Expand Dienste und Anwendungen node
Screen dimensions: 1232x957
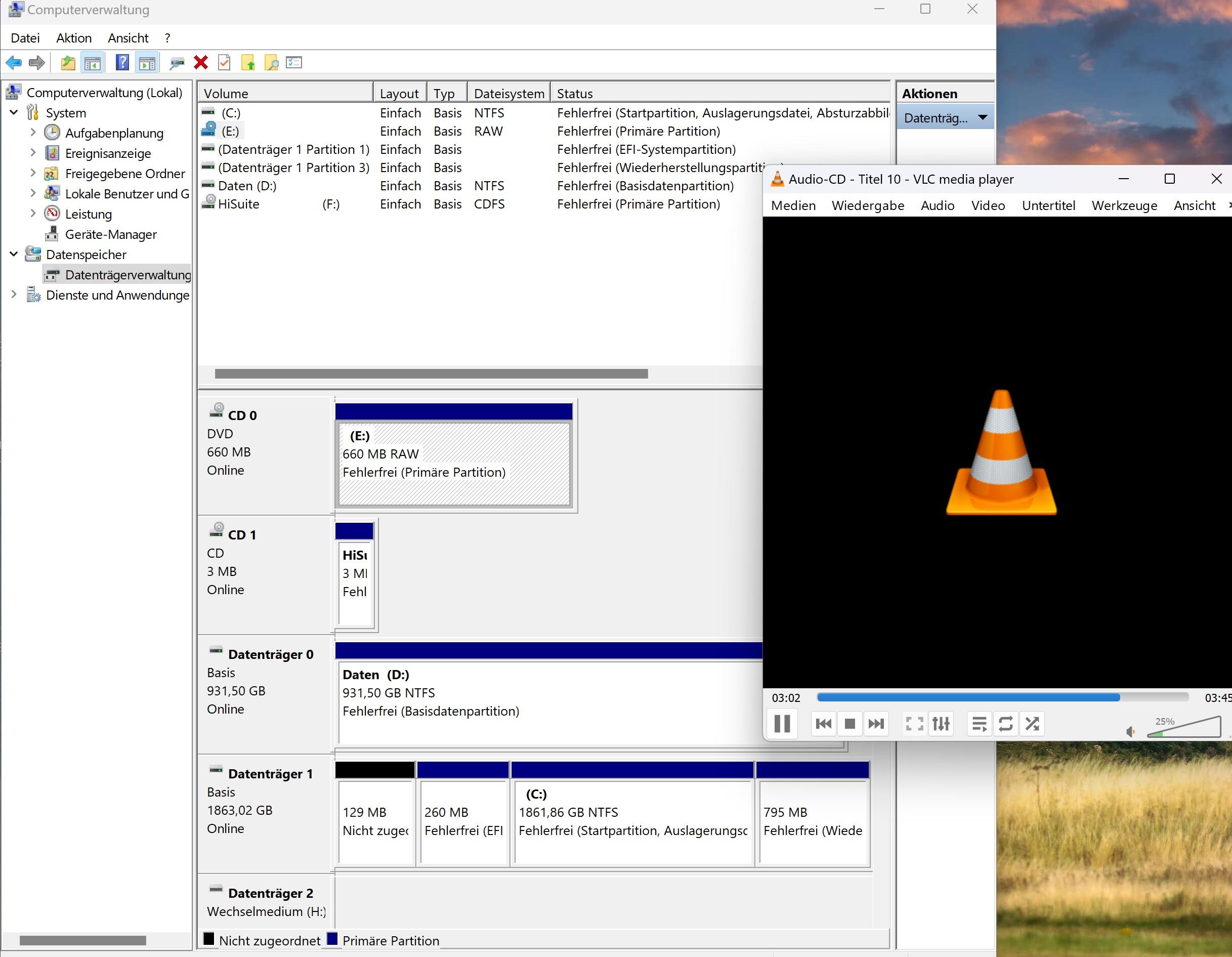coord(14,295)
